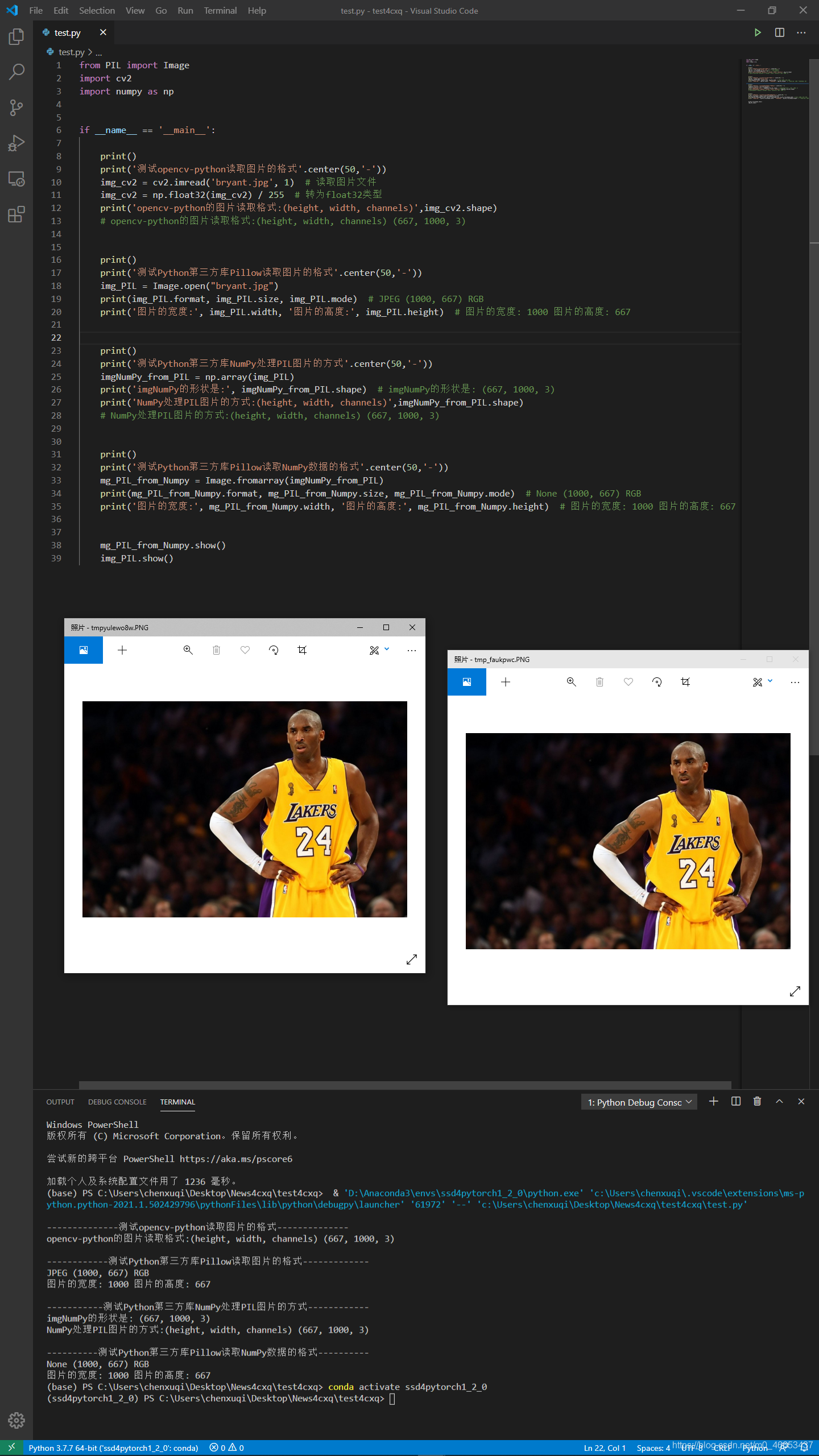The height and width of the screenshot is (1456, 819).
Task: Open the Explorer view in activity bar
Action: (16, 37)
